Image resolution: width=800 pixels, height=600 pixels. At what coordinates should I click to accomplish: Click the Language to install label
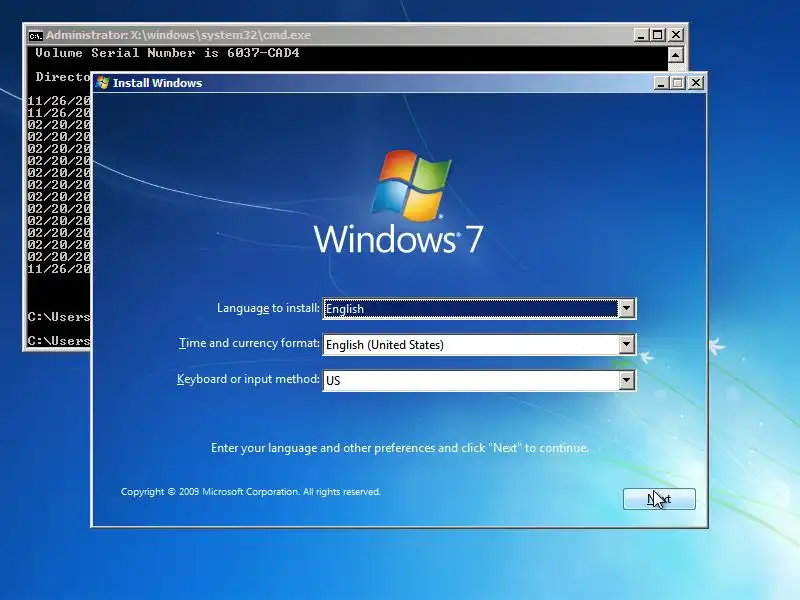coord(268,308)
